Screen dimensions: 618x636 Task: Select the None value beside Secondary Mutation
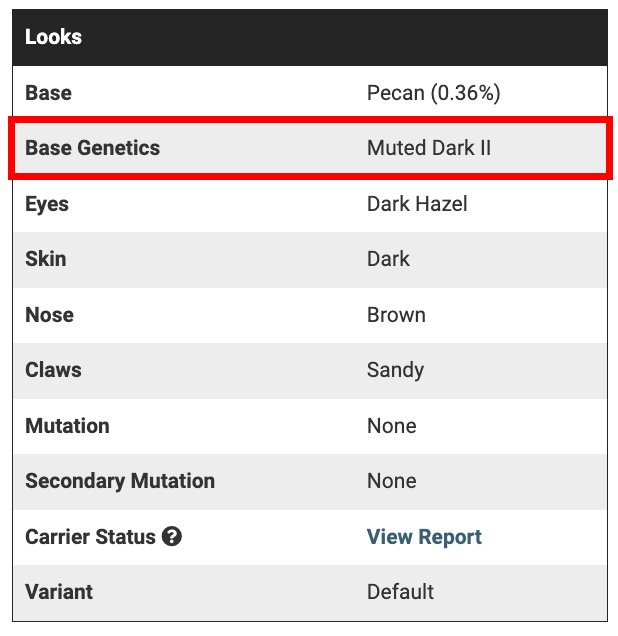(391, 481)
